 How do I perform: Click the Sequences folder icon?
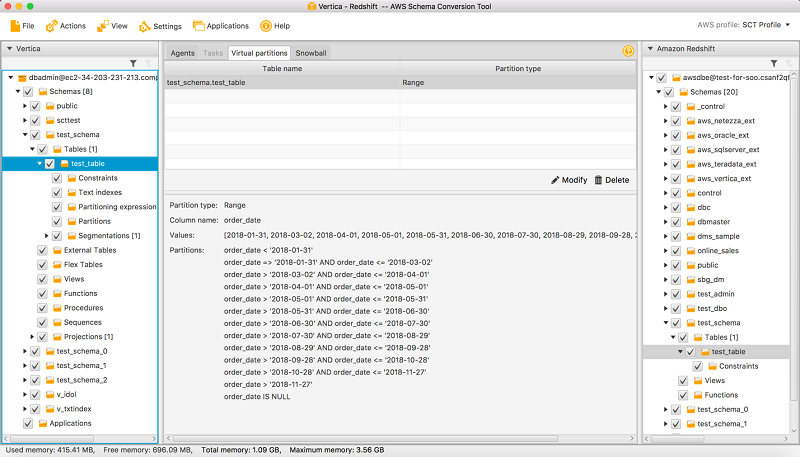point(58,322)
